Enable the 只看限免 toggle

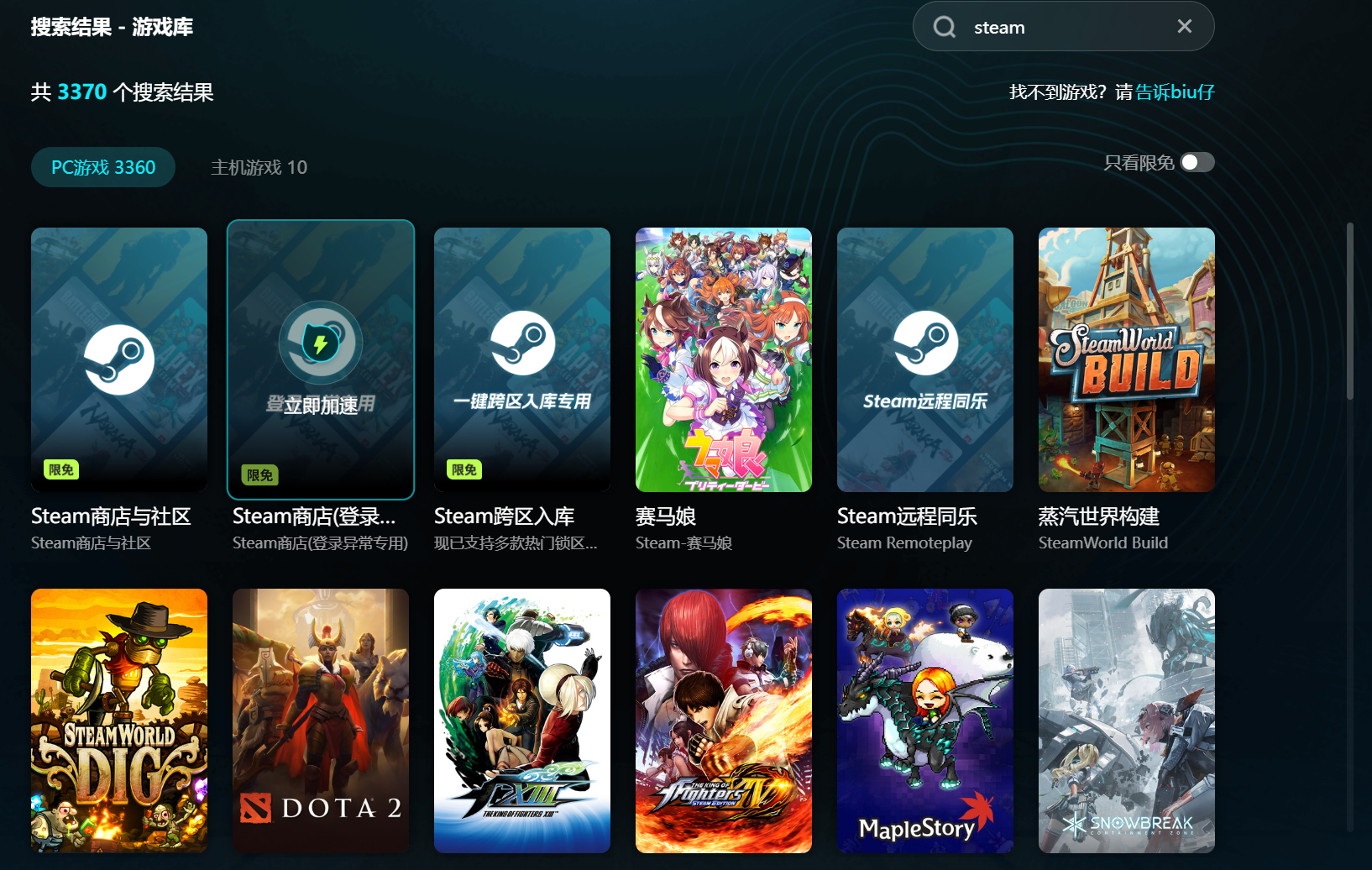coord(1197,162)
